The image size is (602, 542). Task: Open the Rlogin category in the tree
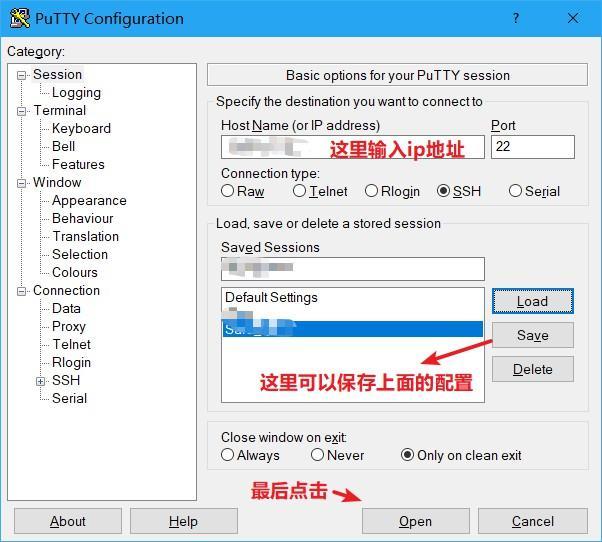point(71,362)
